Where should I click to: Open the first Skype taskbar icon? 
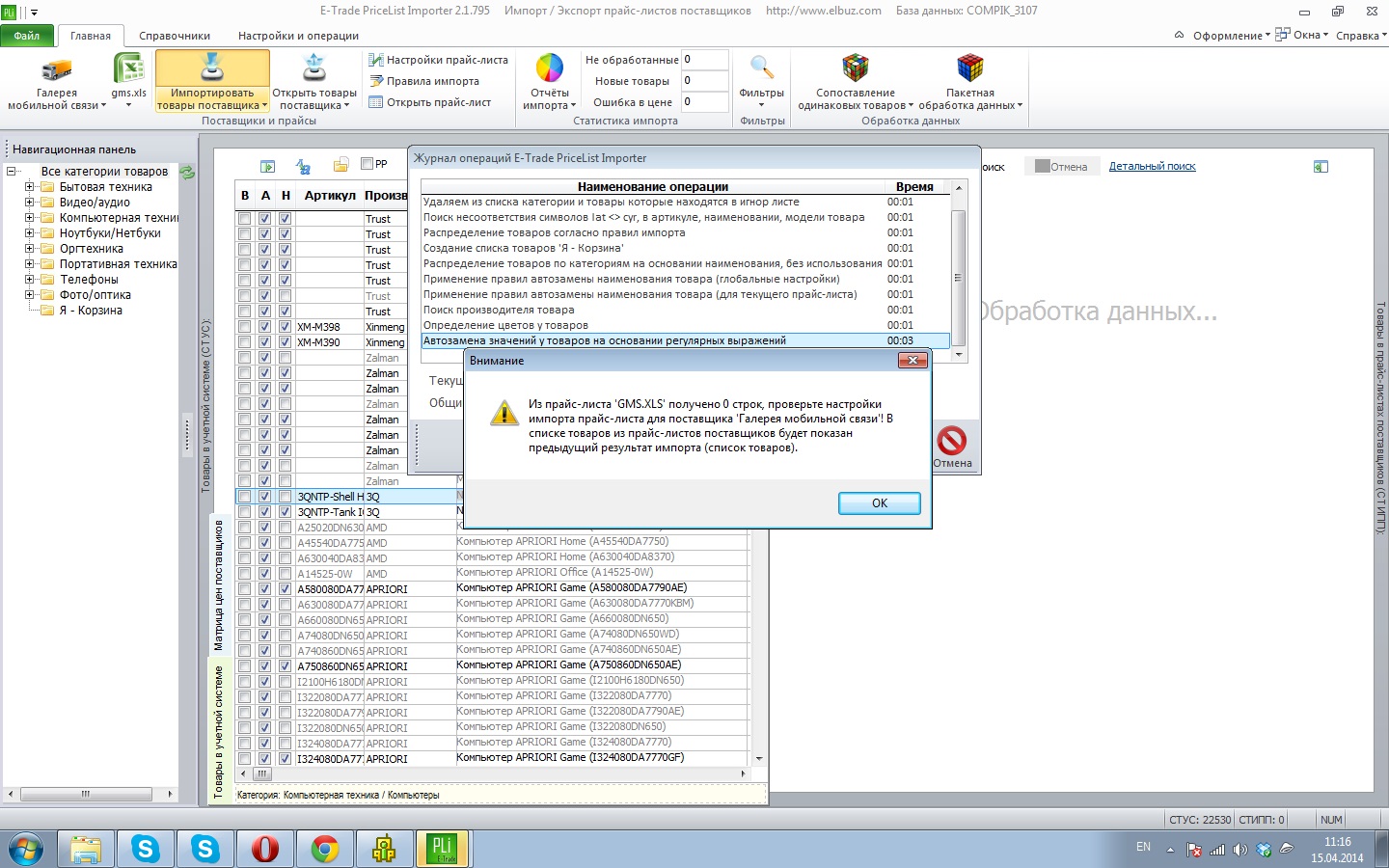click(x=146, y=850)
